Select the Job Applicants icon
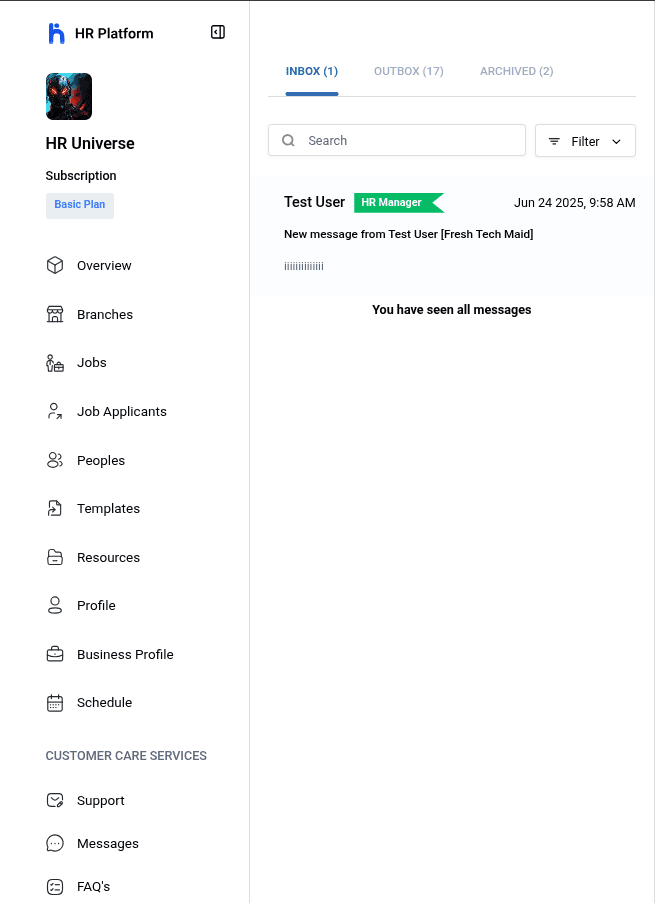The height and width of the screenshot is (903, 655). pos(55,411)
